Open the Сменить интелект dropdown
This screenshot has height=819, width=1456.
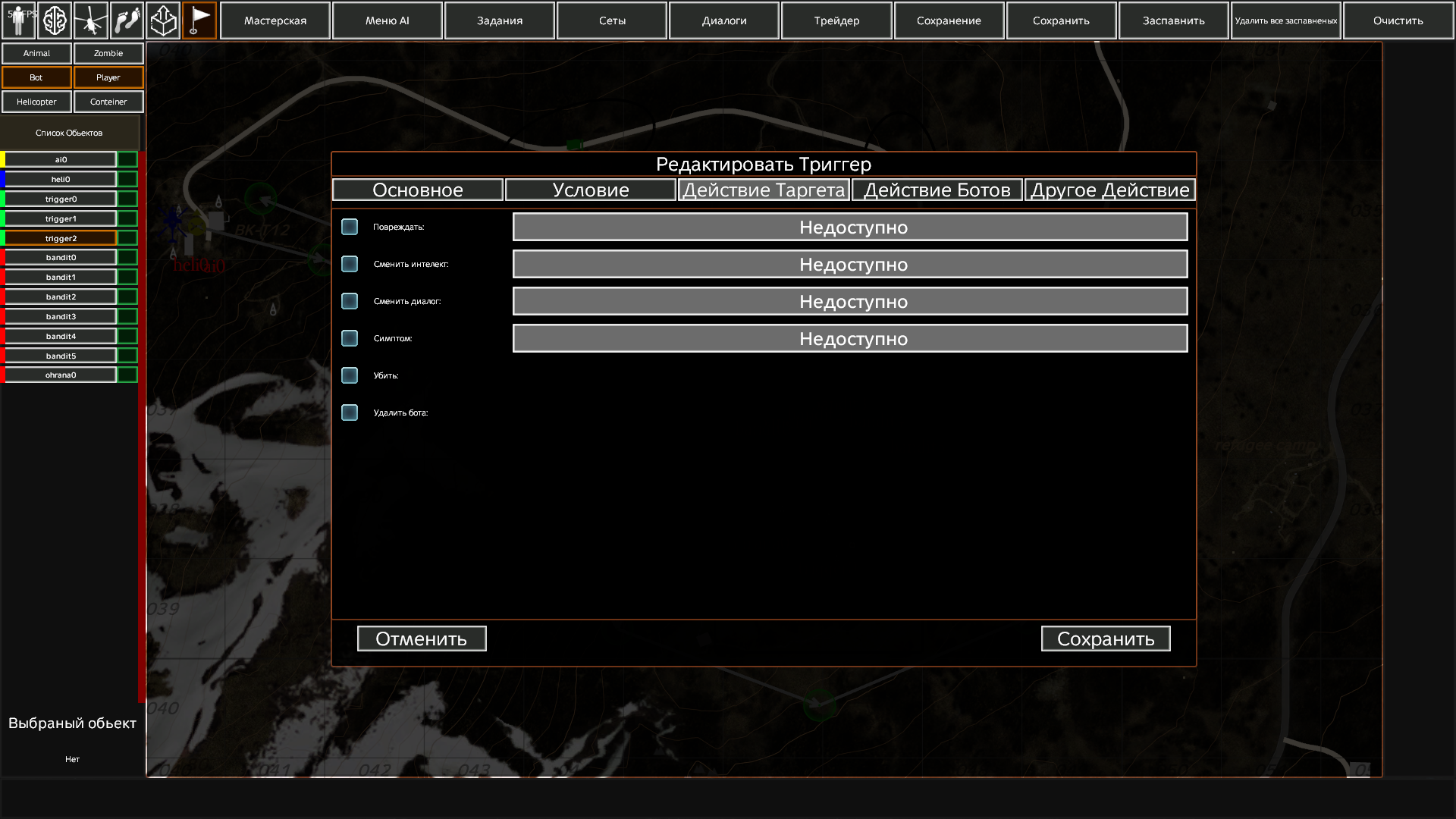(850, 264)
